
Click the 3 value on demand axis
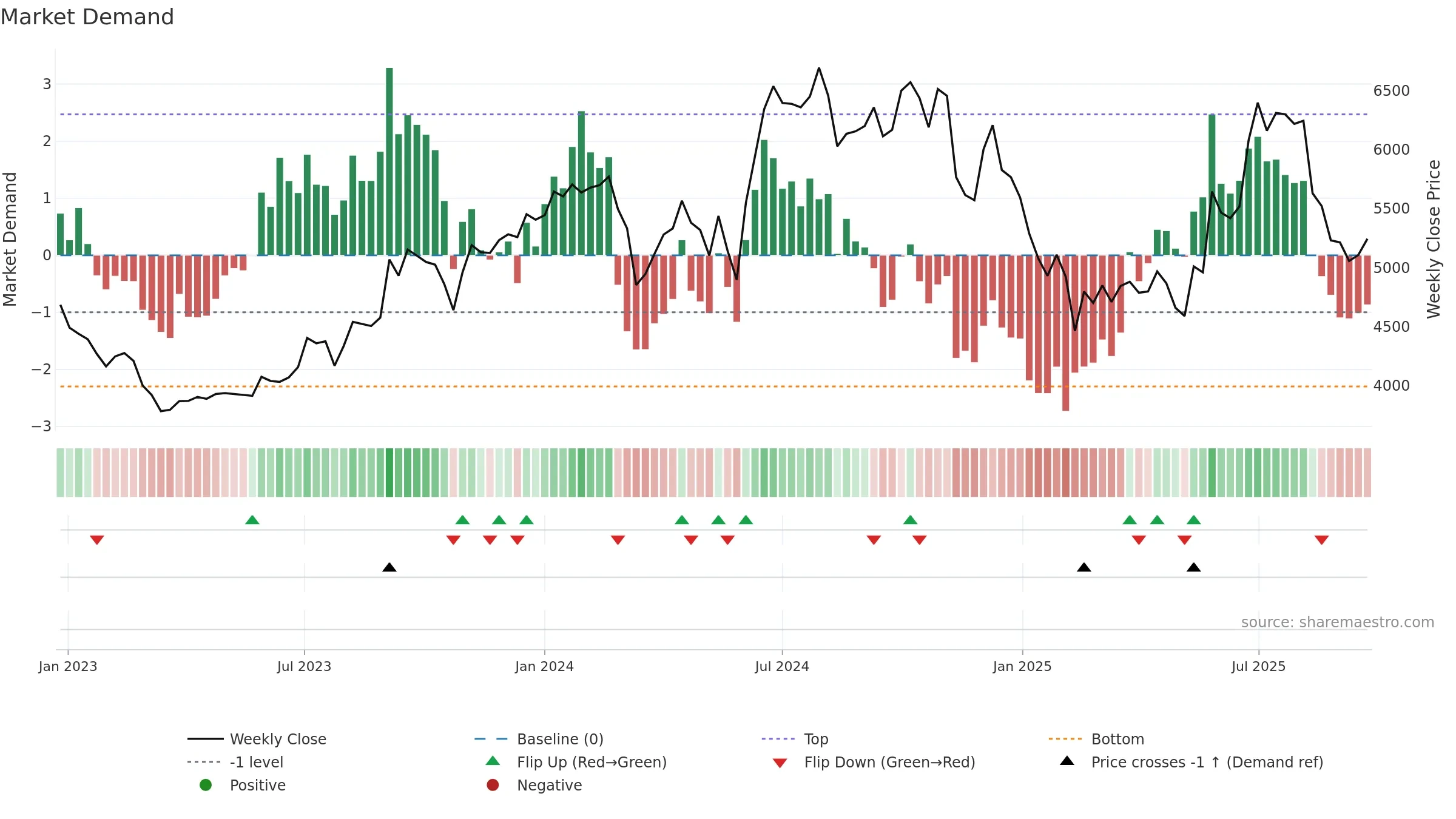point(47,84)
